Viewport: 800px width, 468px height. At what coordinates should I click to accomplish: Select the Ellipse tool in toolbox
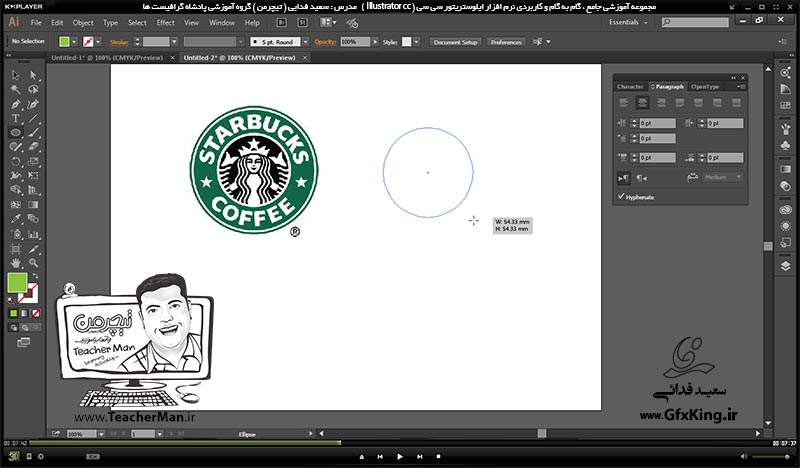[15, 133]
